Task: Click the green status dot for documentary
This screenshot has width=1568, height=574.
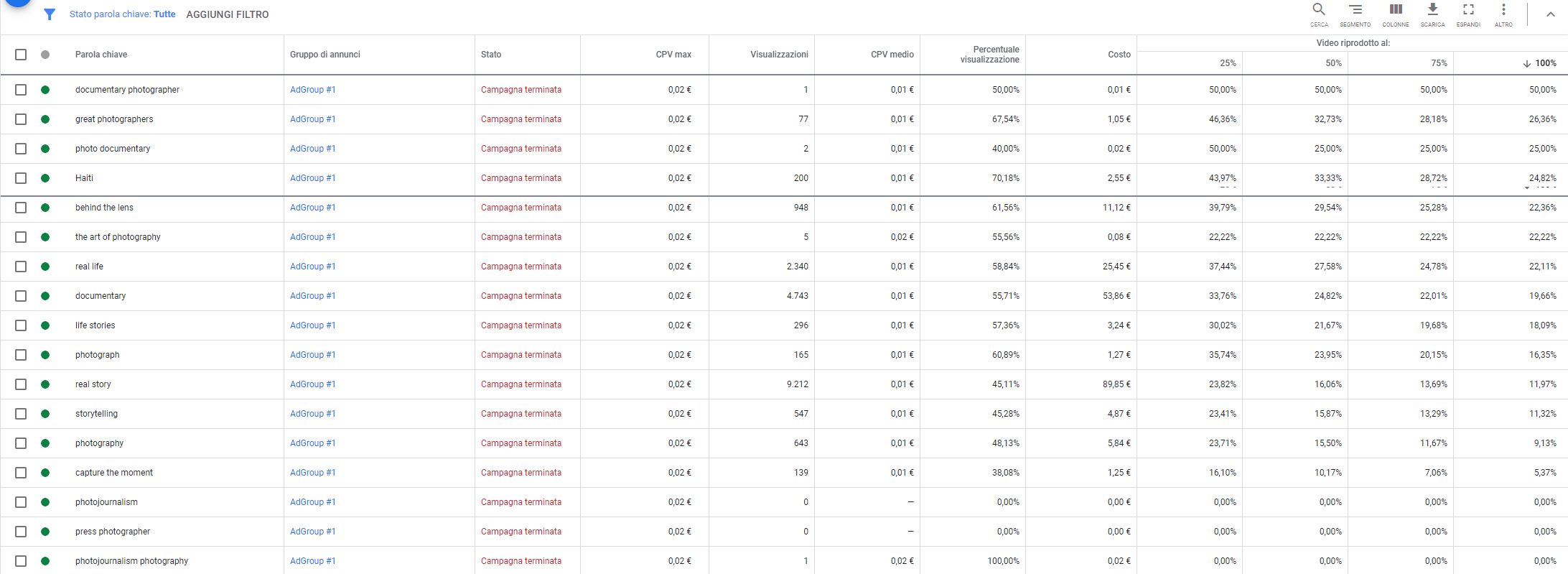Action: (x=45, y=296)
